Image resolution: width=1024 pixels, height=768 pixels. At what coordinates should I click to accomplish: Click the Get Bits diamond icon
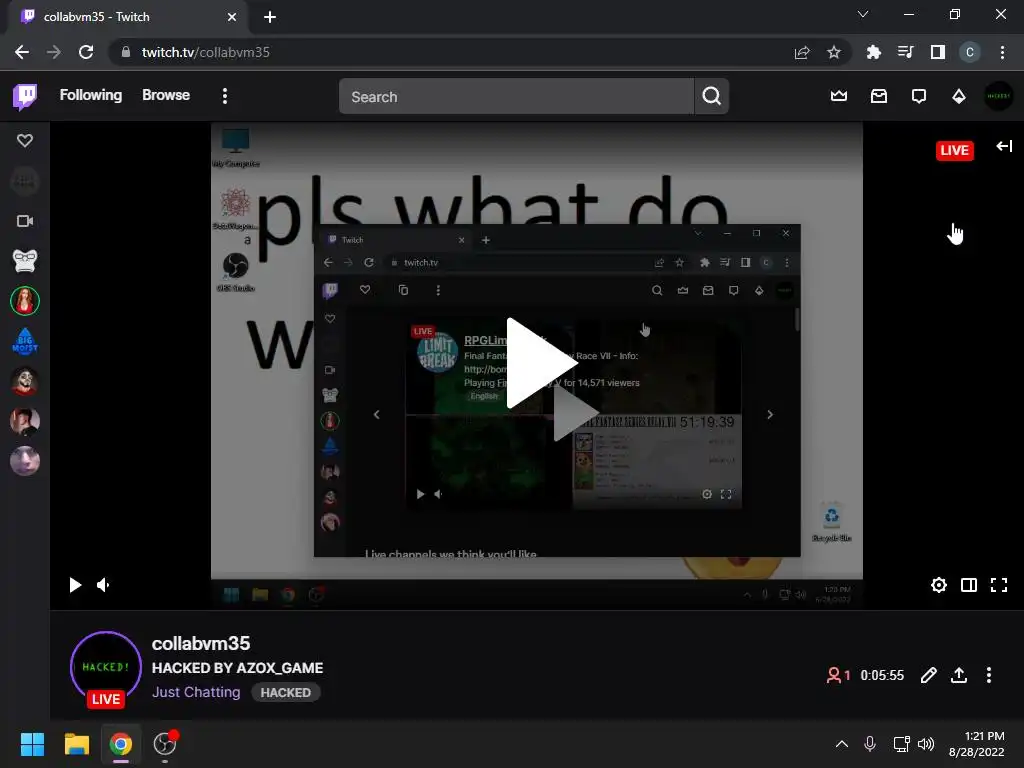(x=959, y=96)
